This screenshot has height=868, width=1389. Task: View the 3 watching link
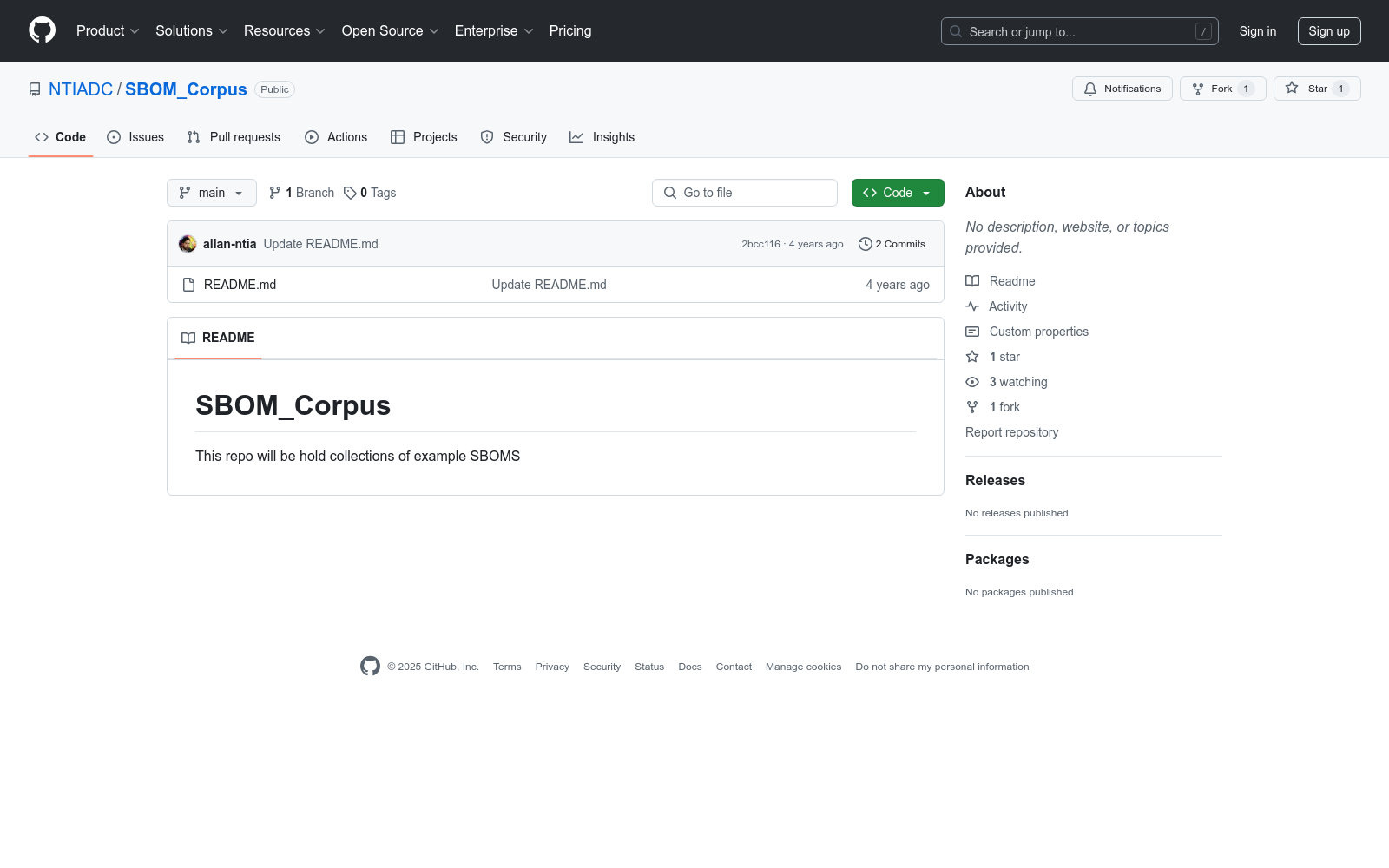tap(1006, 382)
